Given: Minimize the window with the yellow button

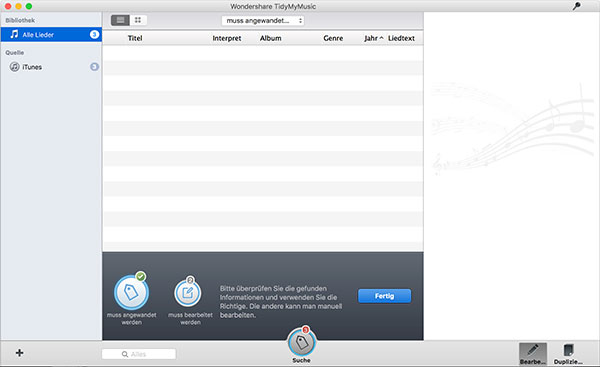Looking at the screenshot, I should coord(18,6).
